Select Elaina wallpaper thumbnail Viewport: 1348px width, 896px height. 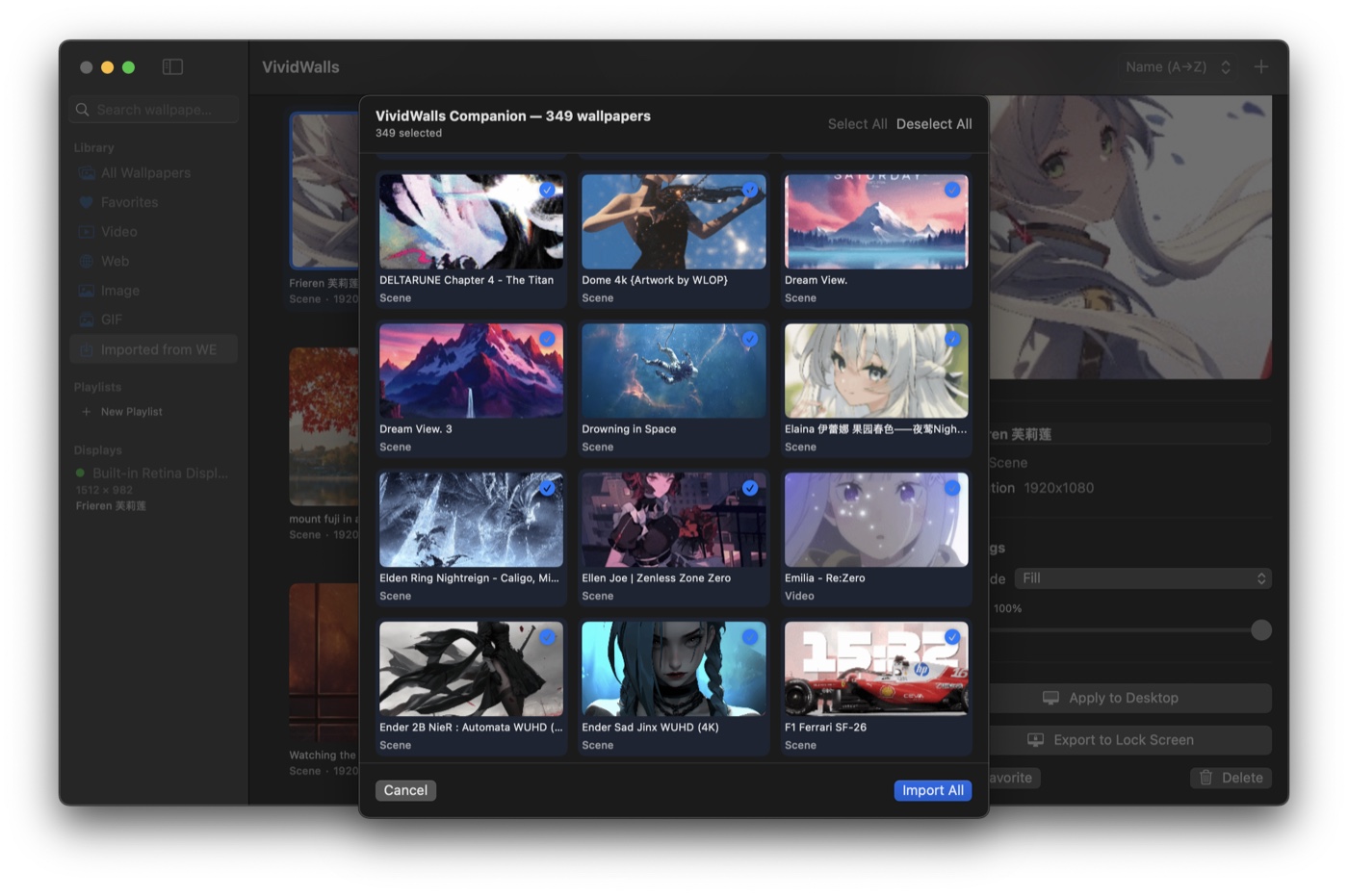(x=876, y=371)
